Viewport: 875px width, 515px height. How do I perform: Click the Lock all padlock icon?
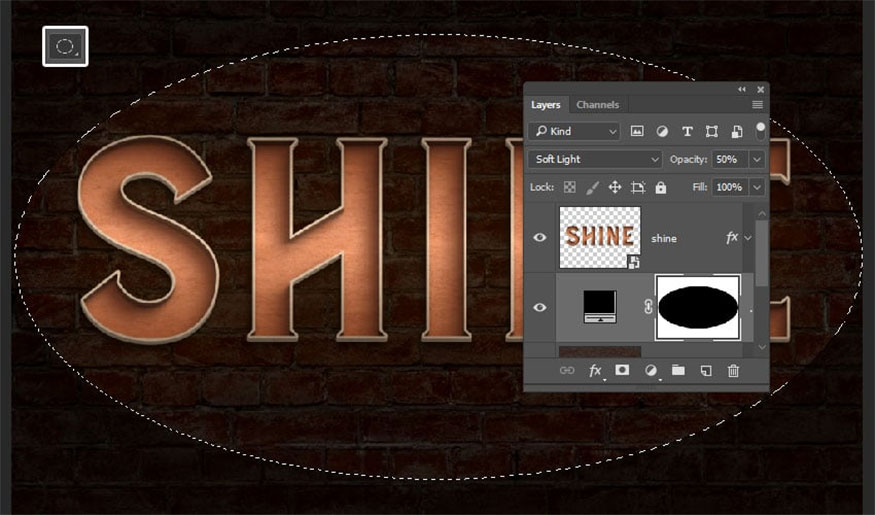(661, 187)
